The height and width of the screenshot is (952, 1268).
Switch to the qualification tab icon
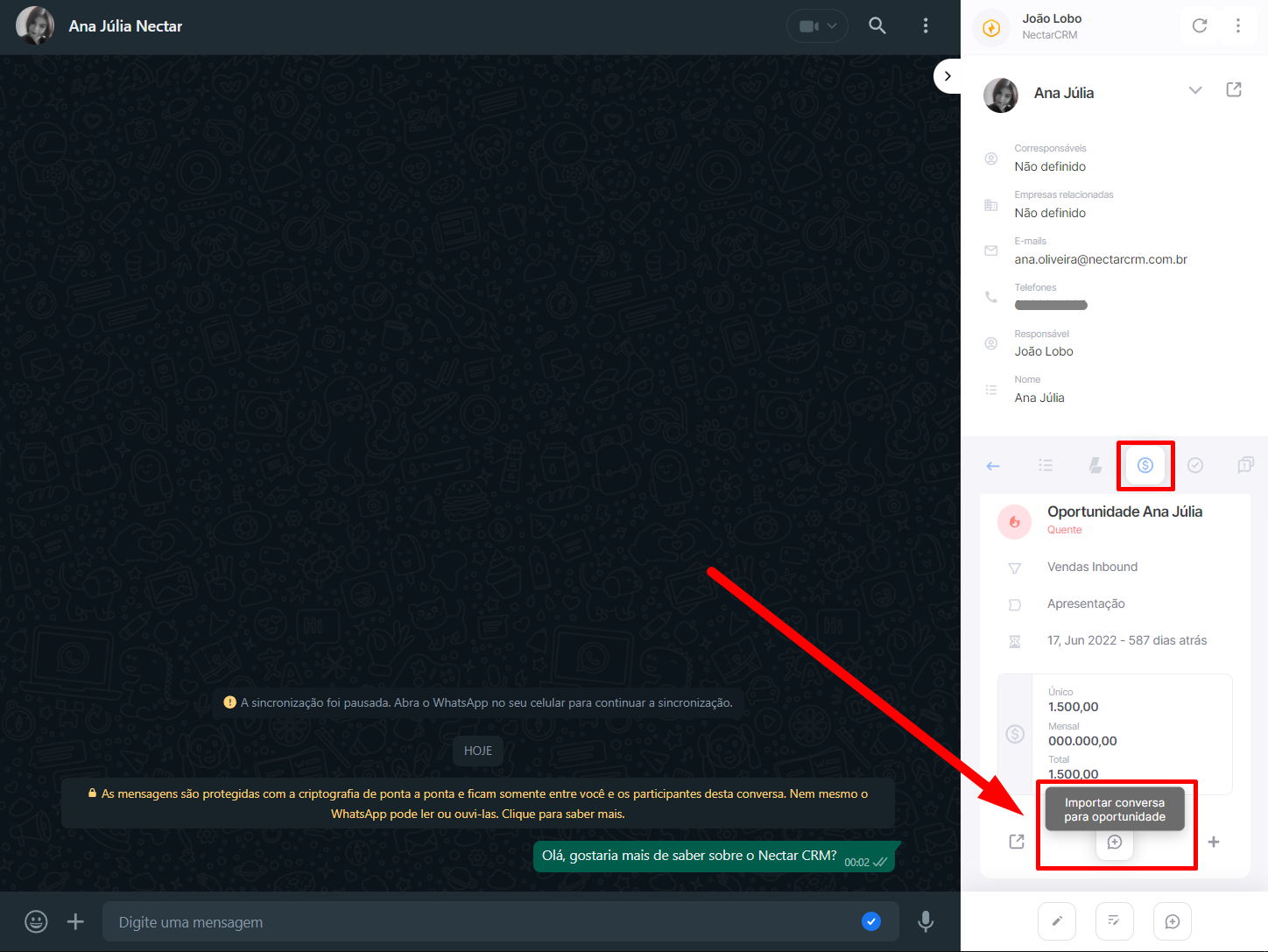point(1095,466)
